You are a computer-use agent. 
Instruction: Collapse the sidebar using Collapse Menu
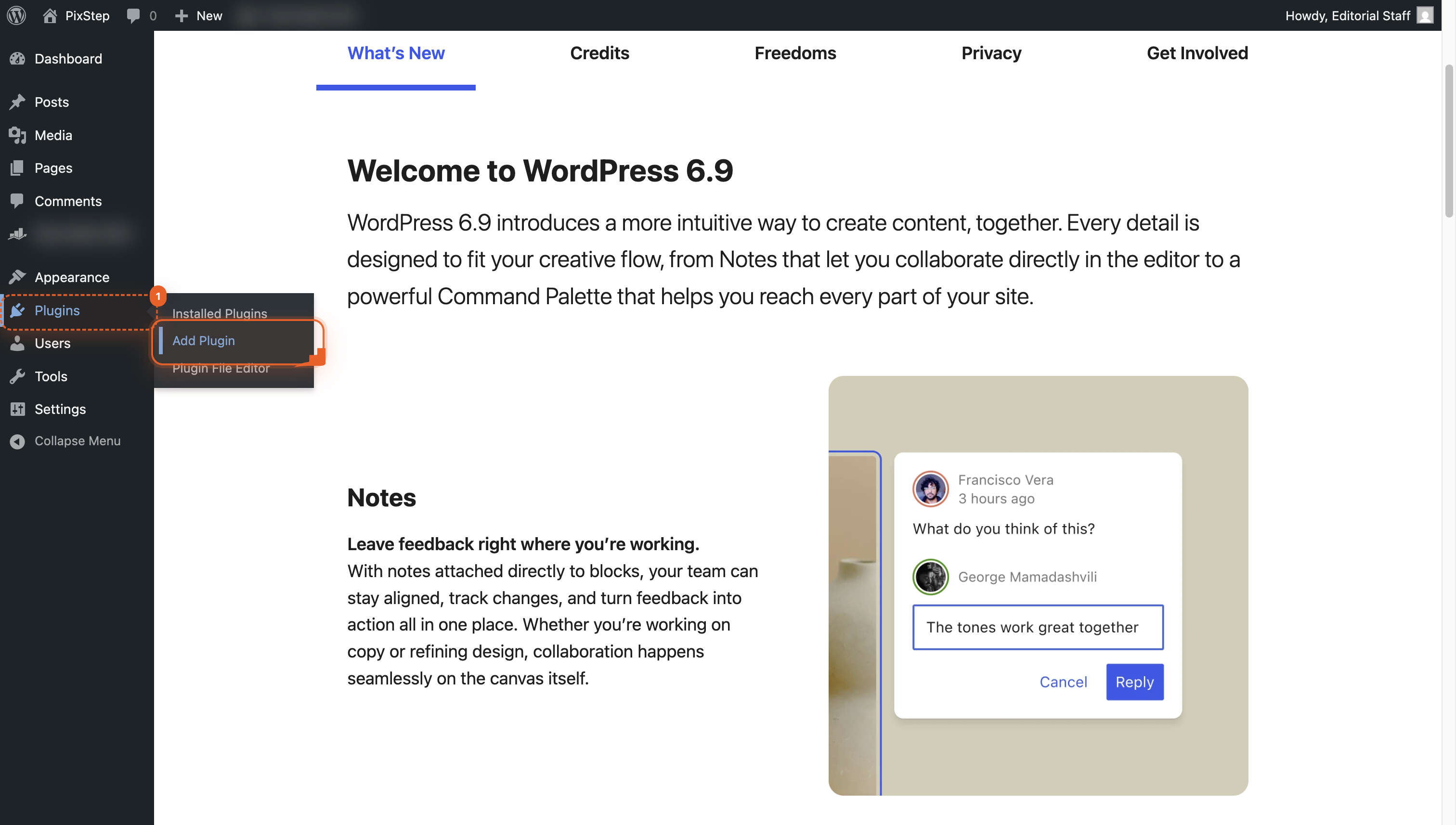[77, 441]
